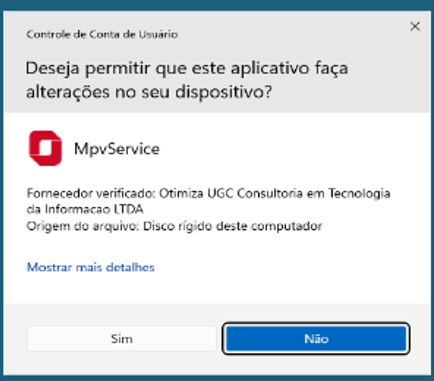Approve the changes with the Sim button
This screenshot has width=434, height=381.
pyautogui.click(x=122, y=339)
